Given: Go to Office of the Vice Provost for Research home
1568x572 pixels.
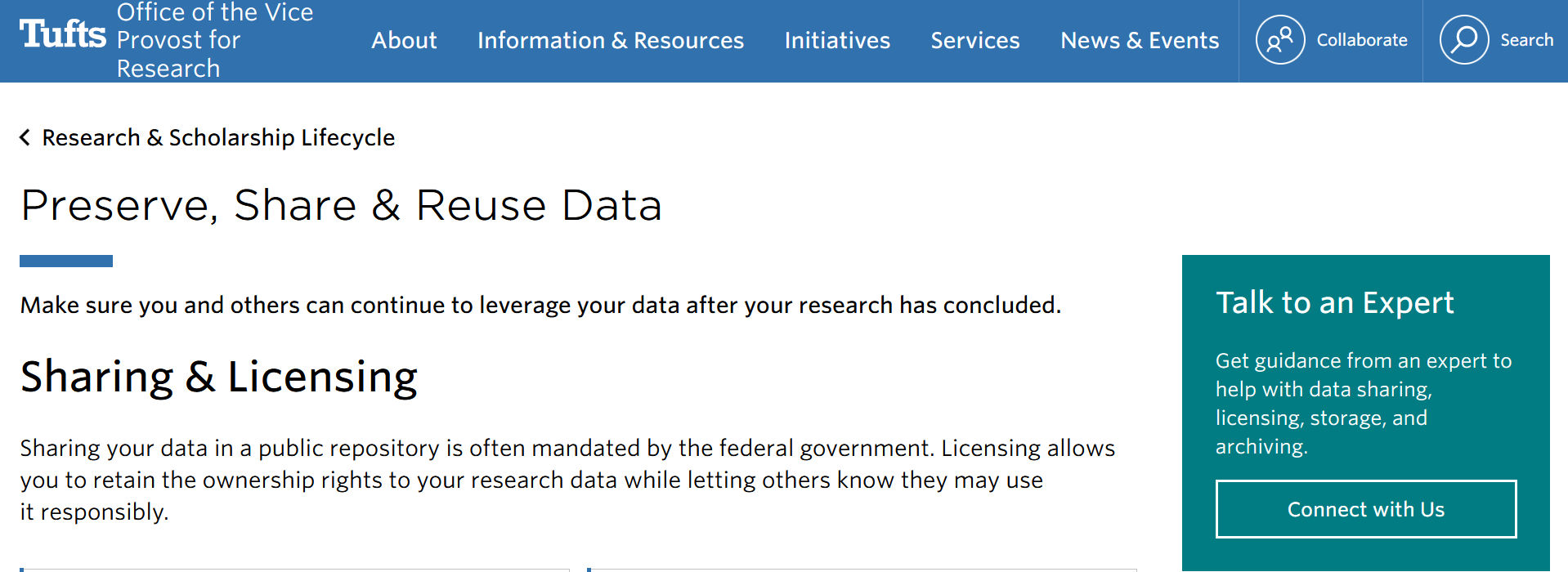Looking at the screenshot, I should pos(214,40).
